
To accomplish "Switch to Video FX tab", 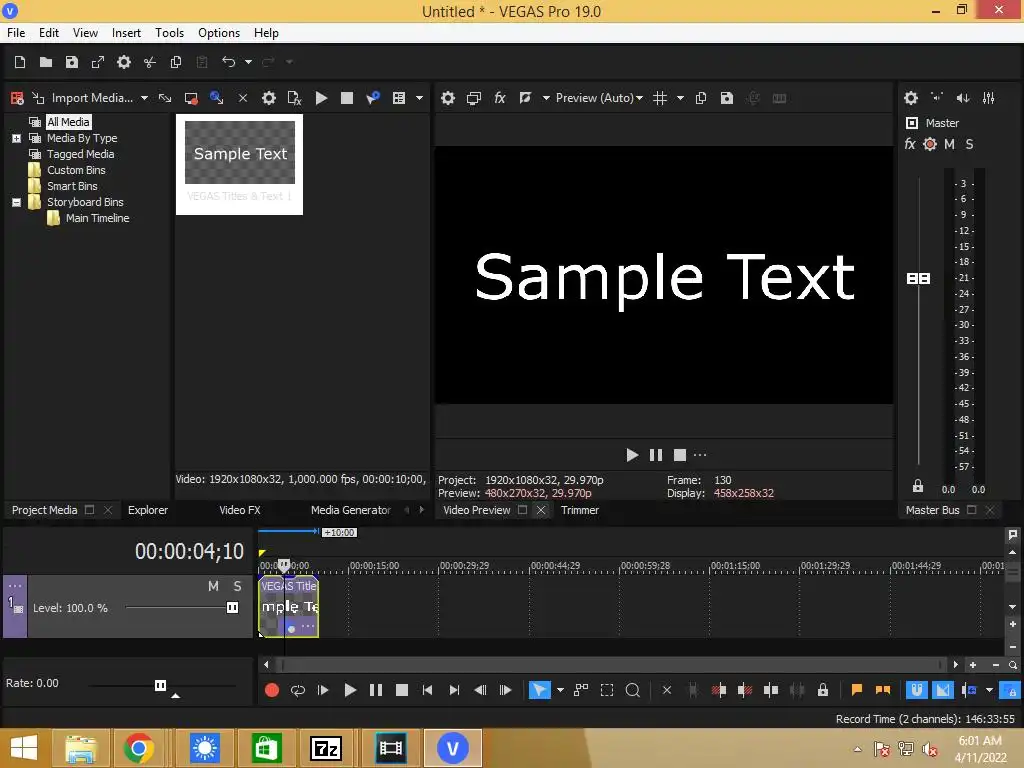I will 240,510.
